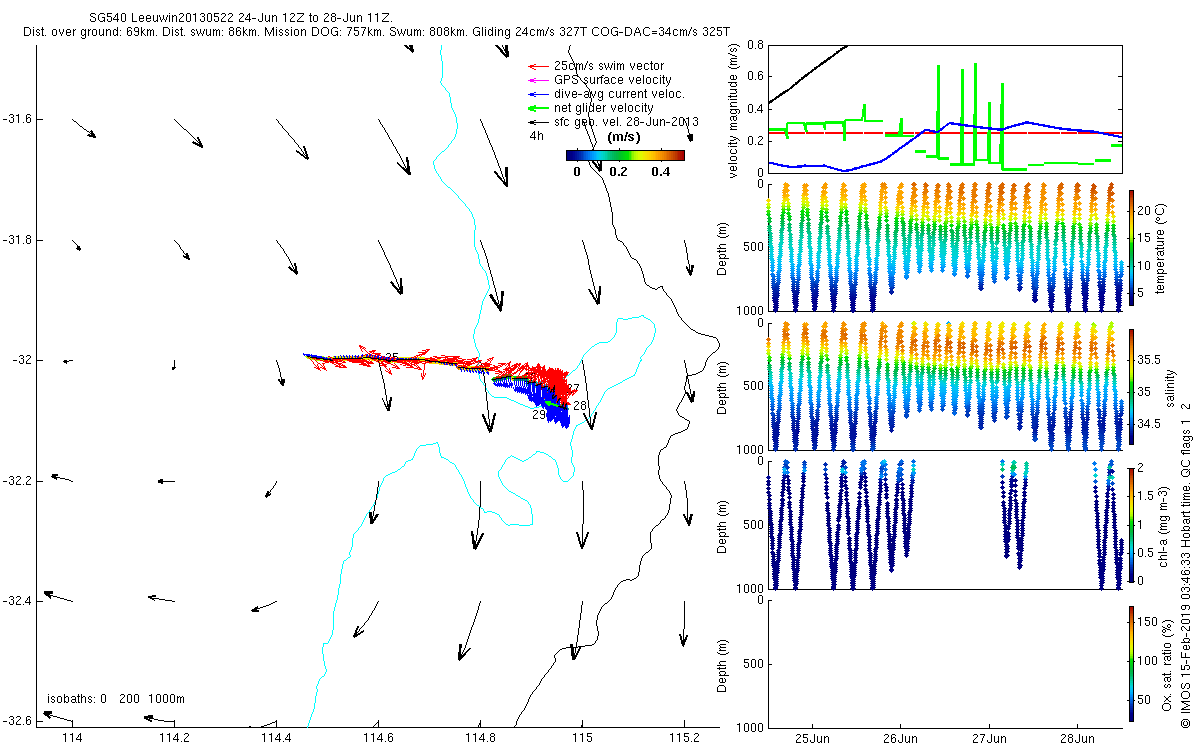Click 'Depth (m)' label of salinity panel
Viewport: 1200px width, 750px height.
723,386
